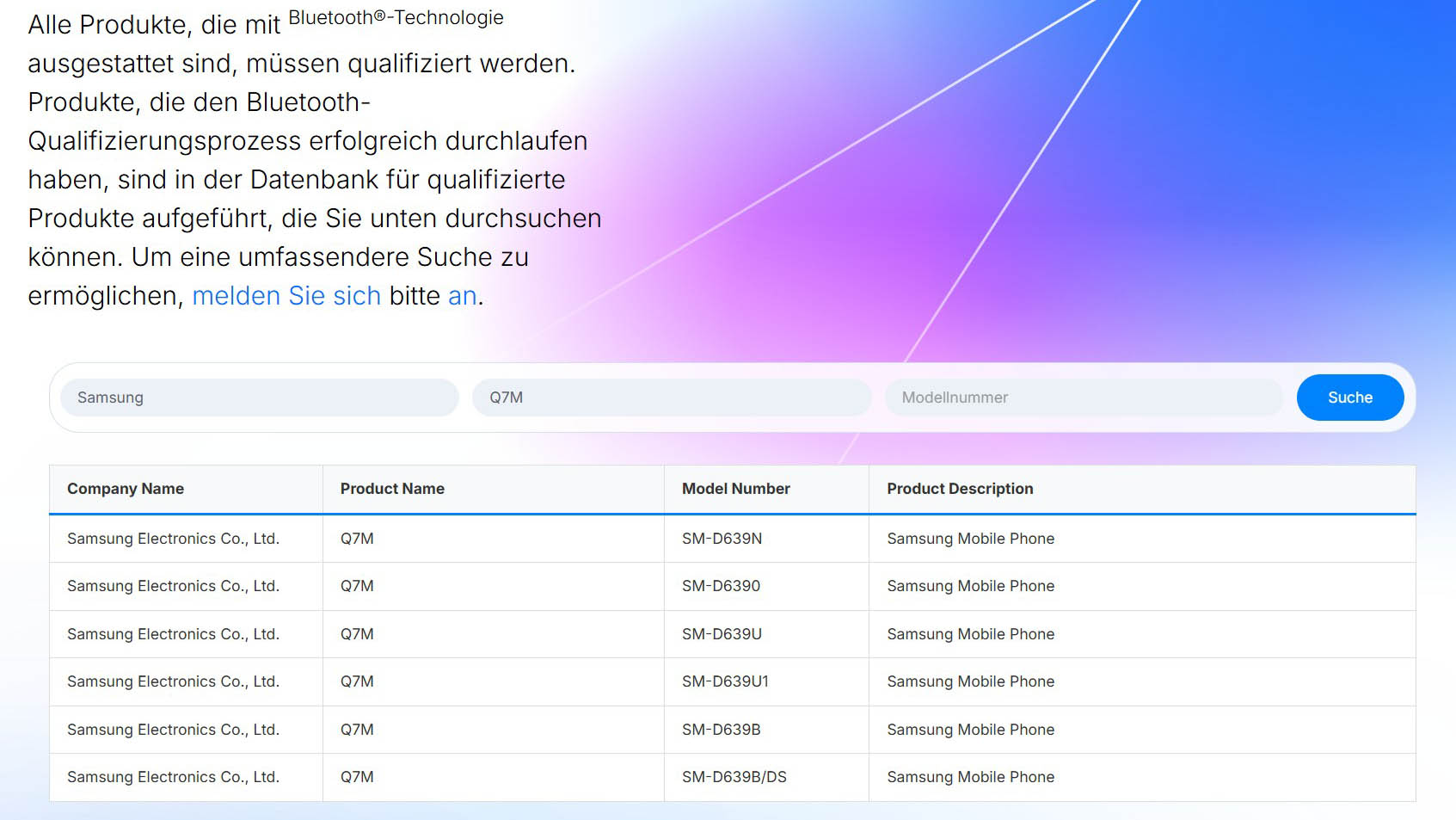Choose the SM-D639B model number row
Image resolution: width=1456 pixels, height=820 pixels.
(721, 730)
